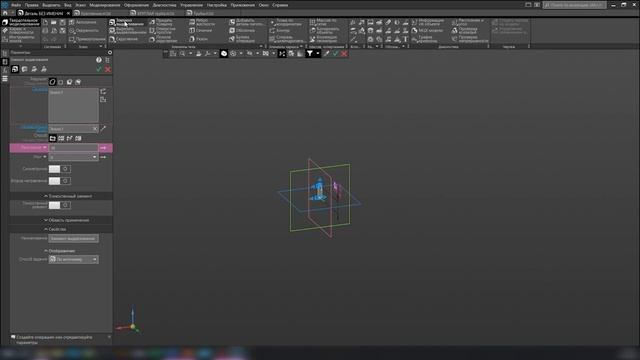
Task: Expand the Эскиз ribbon group arrow
Action: [100, 47]
